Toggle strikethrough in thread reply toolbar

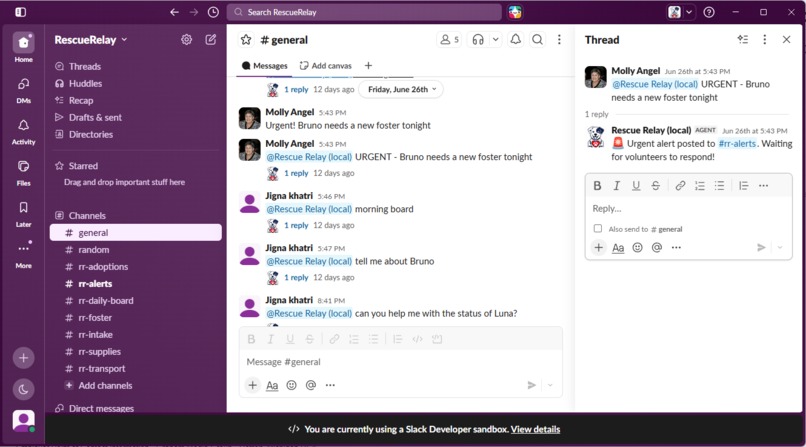[x=655, y=186]
